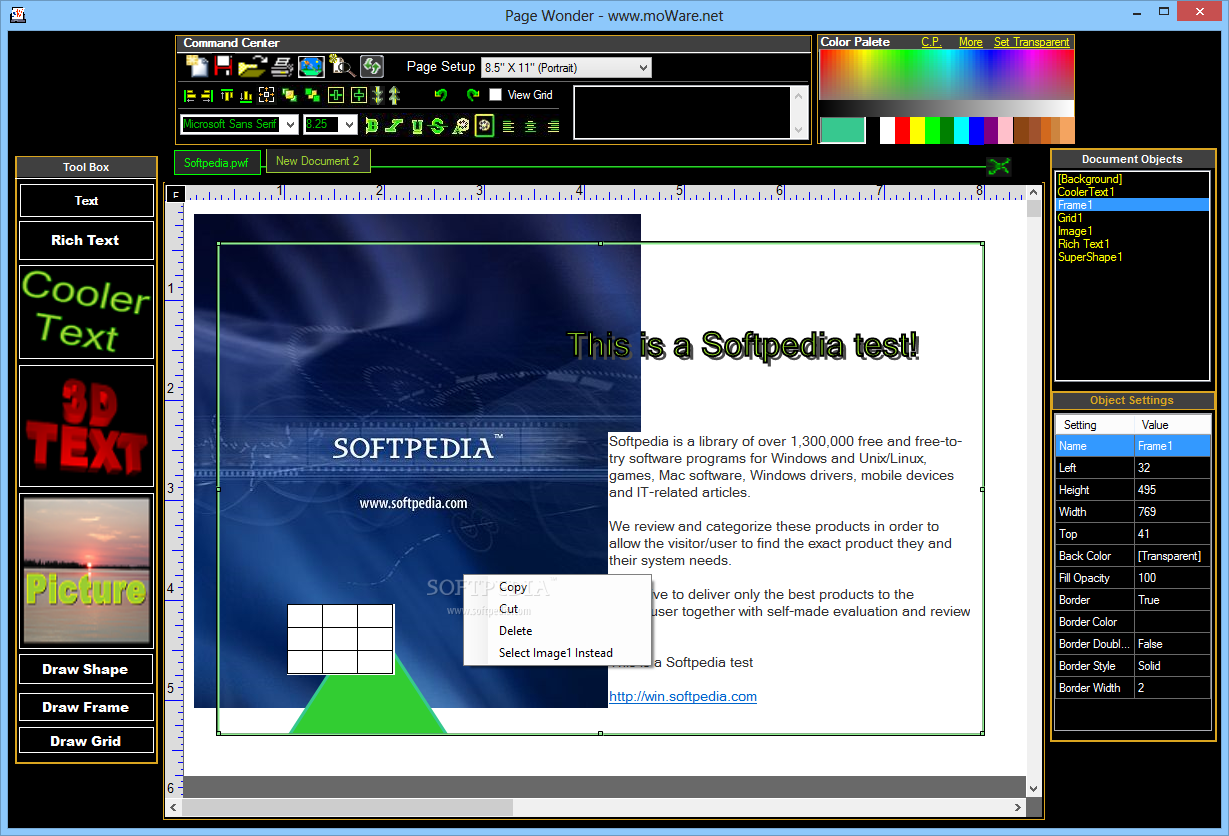
Task: Apply underline formatting with the U icon
Action: click(x=417, y=125)
